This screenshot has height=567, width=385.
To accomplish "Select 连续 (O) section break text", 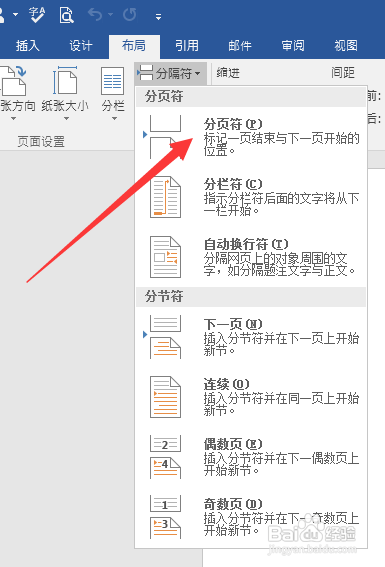I will (227, 384).
